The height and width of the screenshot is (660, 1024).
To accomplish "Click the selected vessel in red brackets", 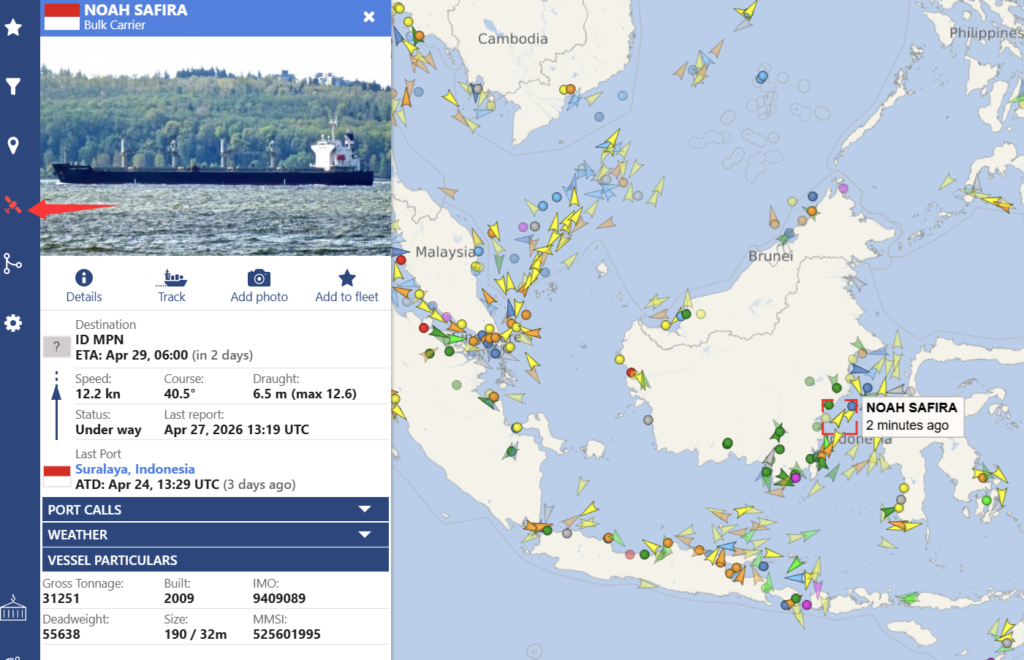I will (x=839, y=417).
